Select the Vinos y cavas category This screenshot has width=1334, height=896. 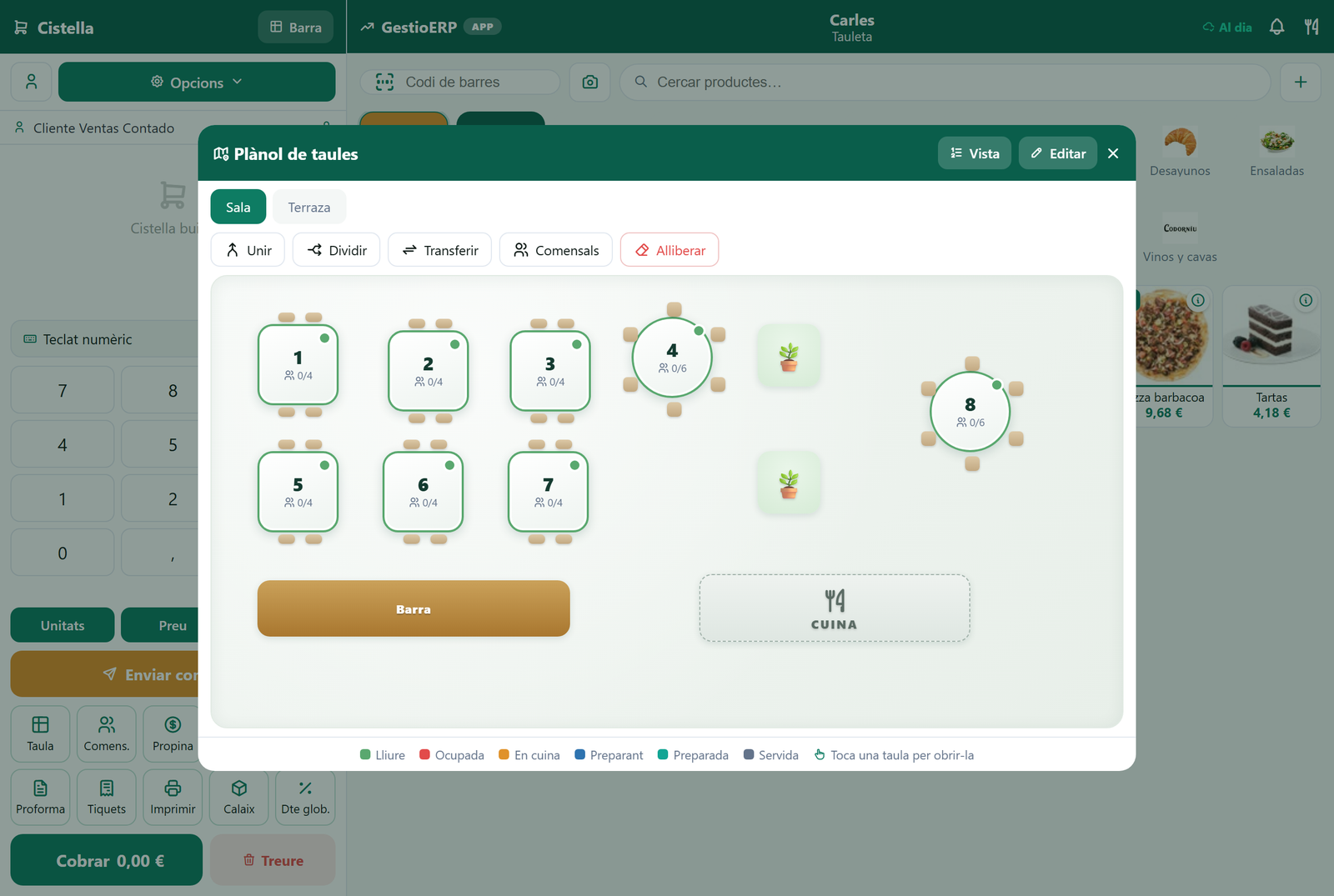pos(1180,238)
